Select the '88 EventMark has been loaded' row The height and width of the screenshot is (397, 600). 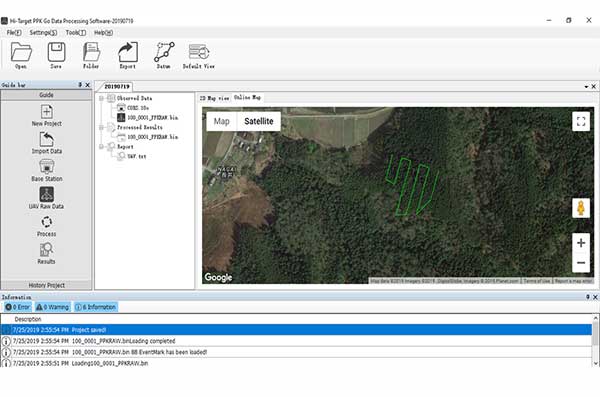click(297, 352)
